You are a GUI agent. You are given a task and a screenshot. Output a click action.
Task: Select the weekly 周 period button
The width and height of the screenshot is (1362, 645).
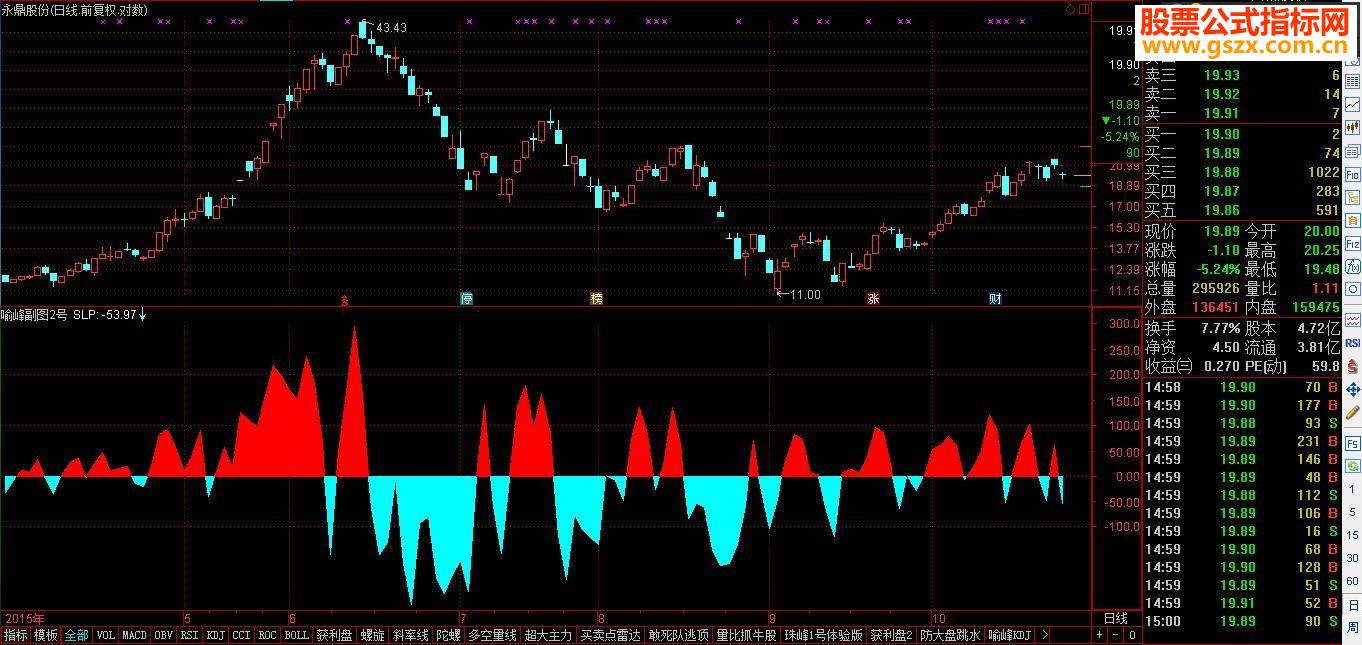[x=1353, y=626]
